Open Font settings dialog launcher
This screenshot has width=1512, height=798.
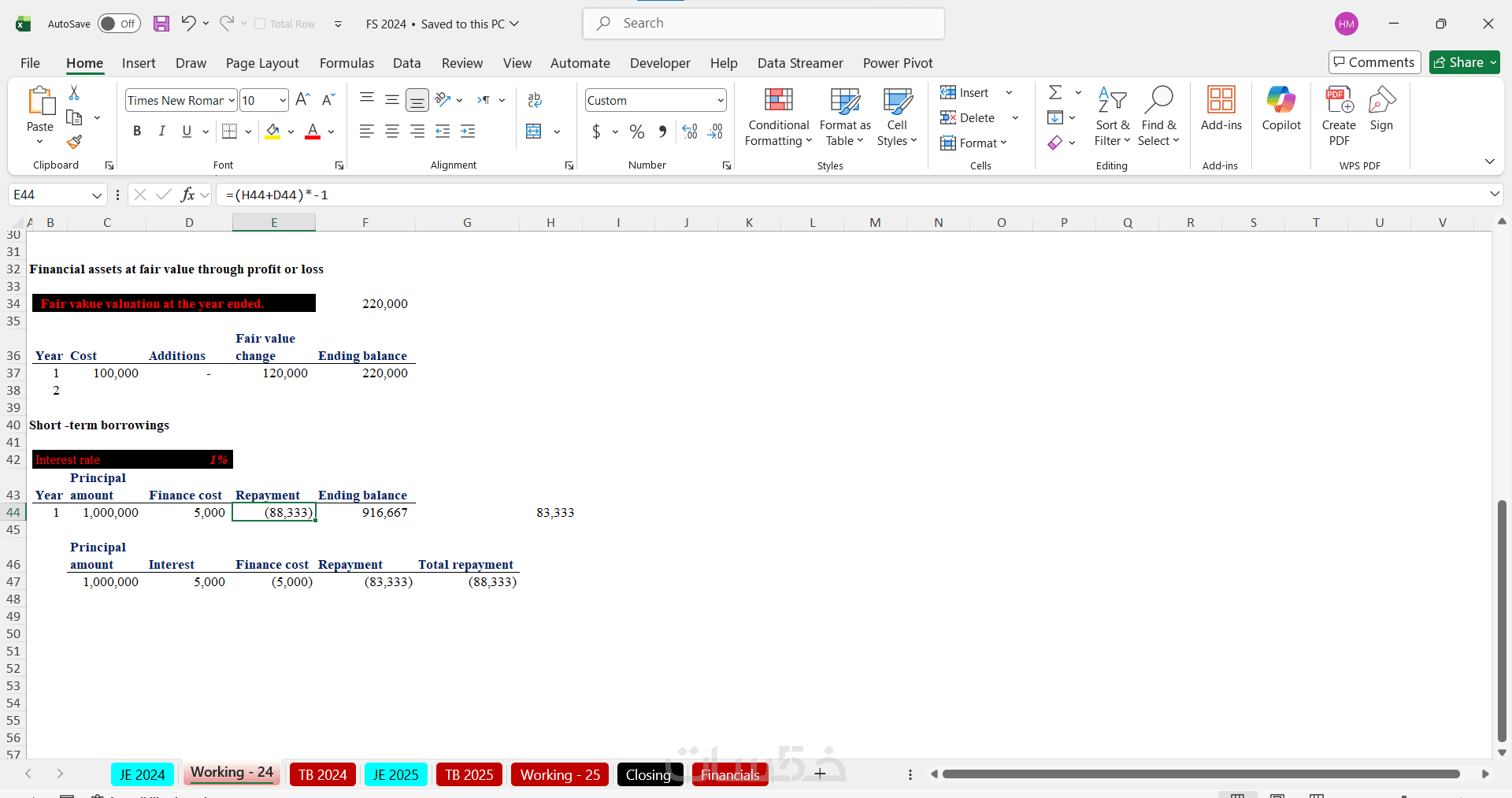pyautogui.click(x=339, y=165)
